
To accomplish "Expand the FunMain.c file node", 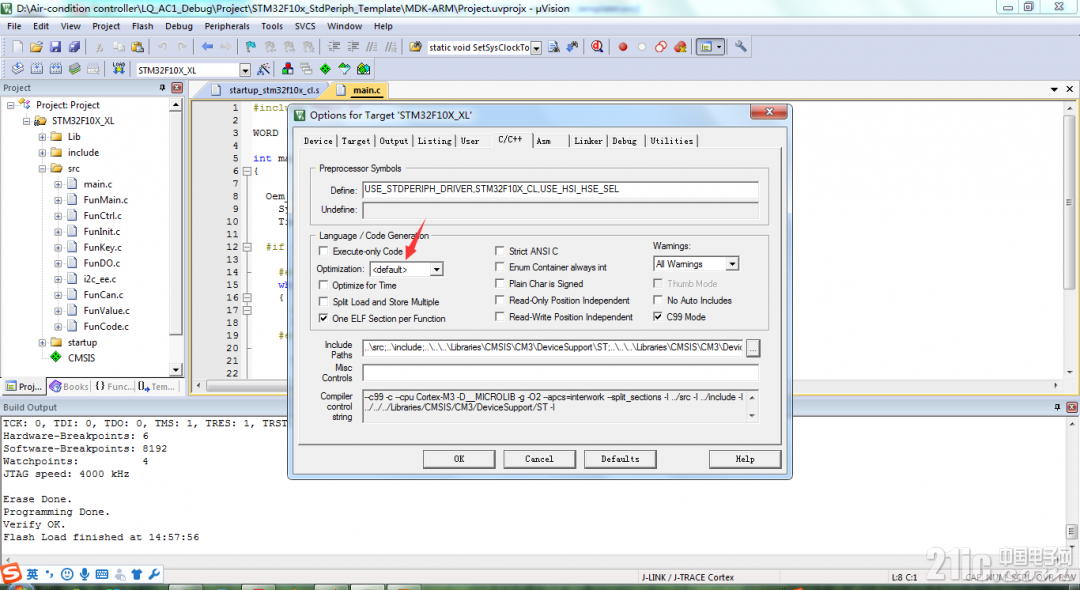I will click(59, 200).
